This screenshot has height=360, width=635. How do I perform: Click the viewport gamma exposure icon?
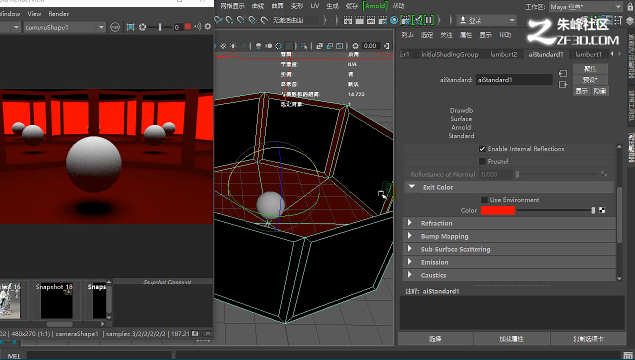355,46
